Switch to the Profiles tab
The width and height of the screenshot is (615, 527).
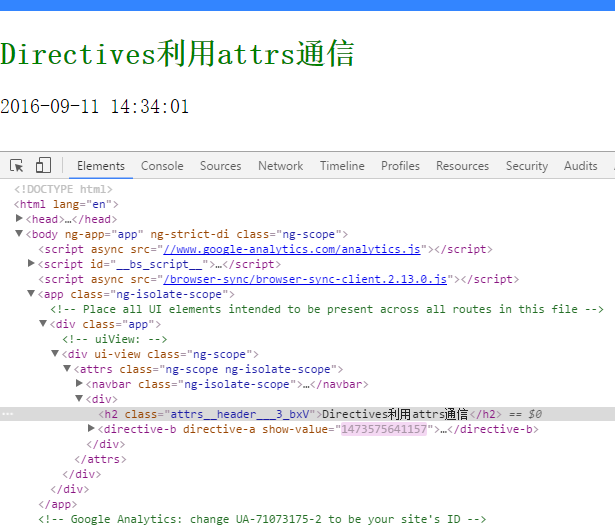coord(400,166)
